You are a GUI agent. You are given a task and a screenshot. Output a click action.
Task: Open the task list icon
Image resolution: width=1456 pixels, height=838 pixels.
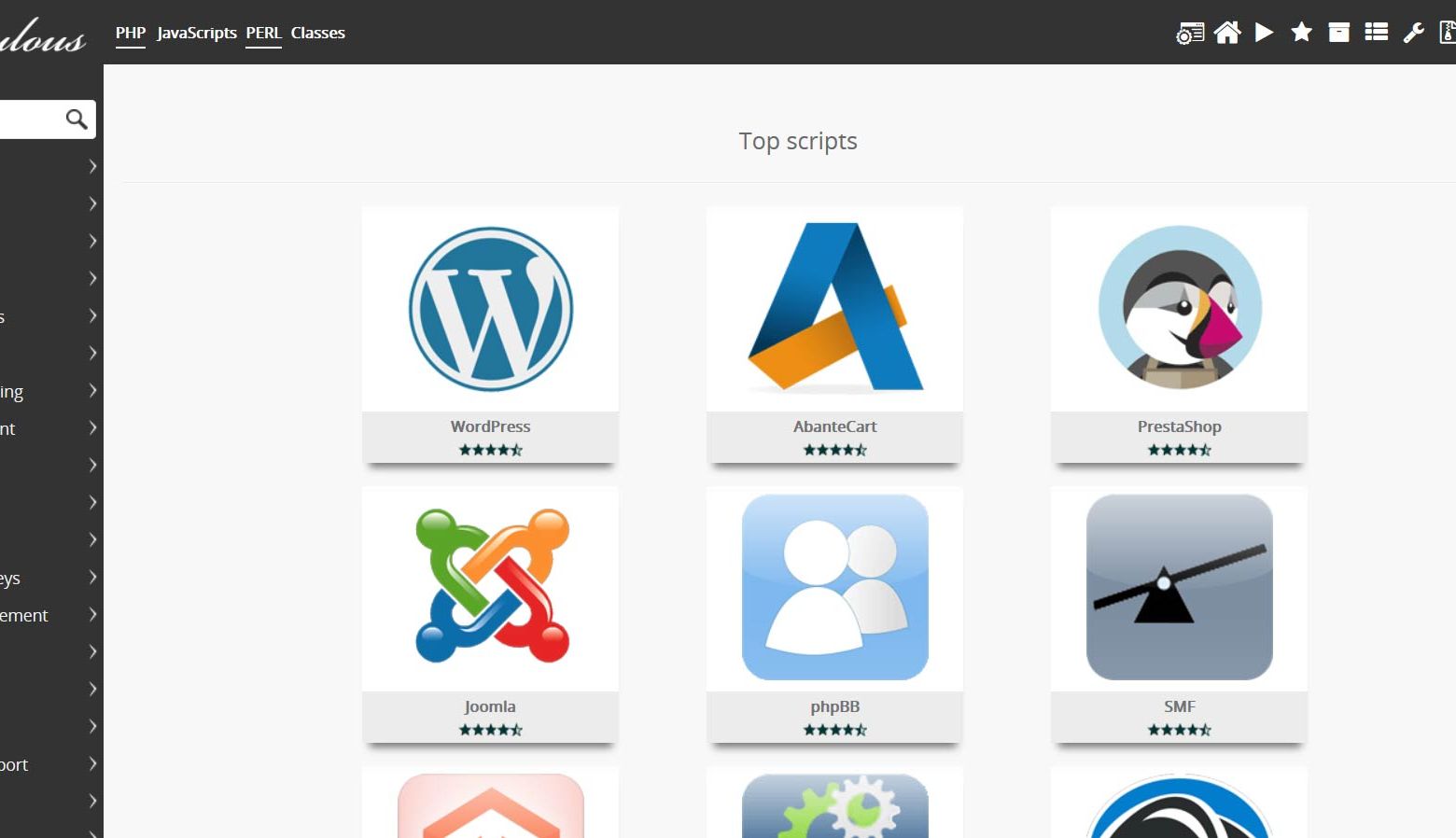[1377, 33]
